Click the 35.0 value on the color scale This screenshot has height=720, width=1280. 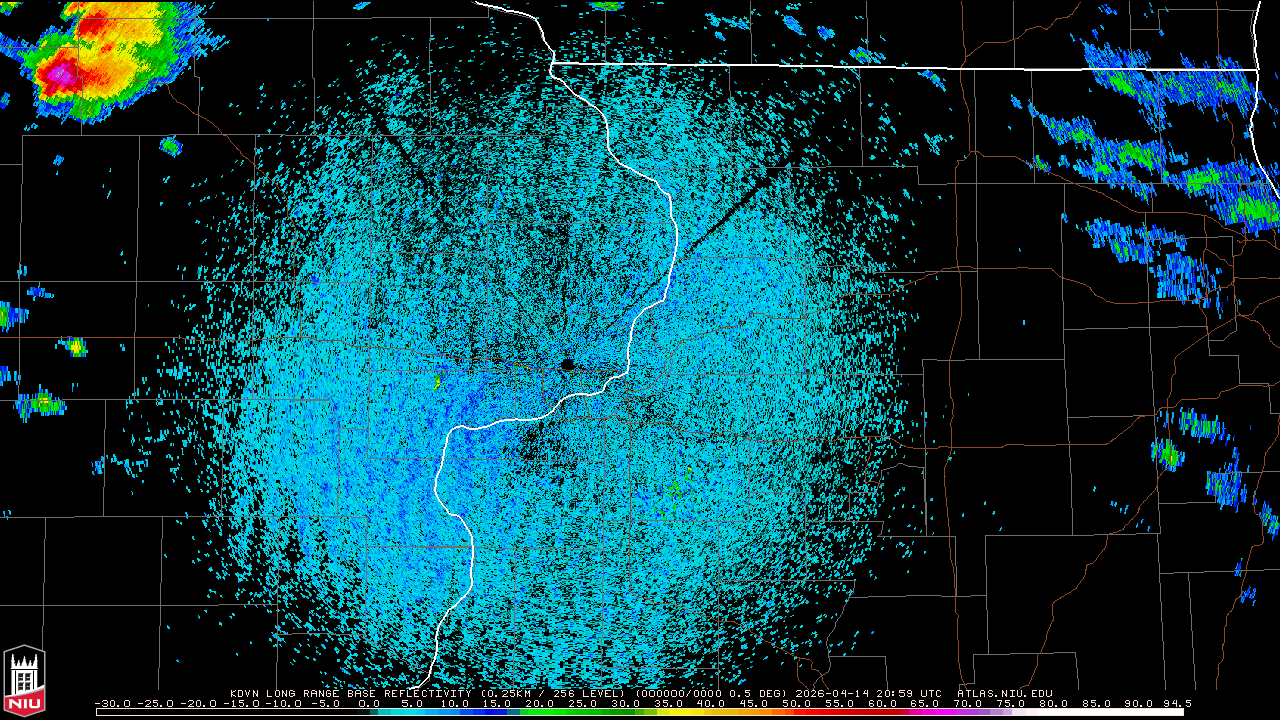pos(671,703)
